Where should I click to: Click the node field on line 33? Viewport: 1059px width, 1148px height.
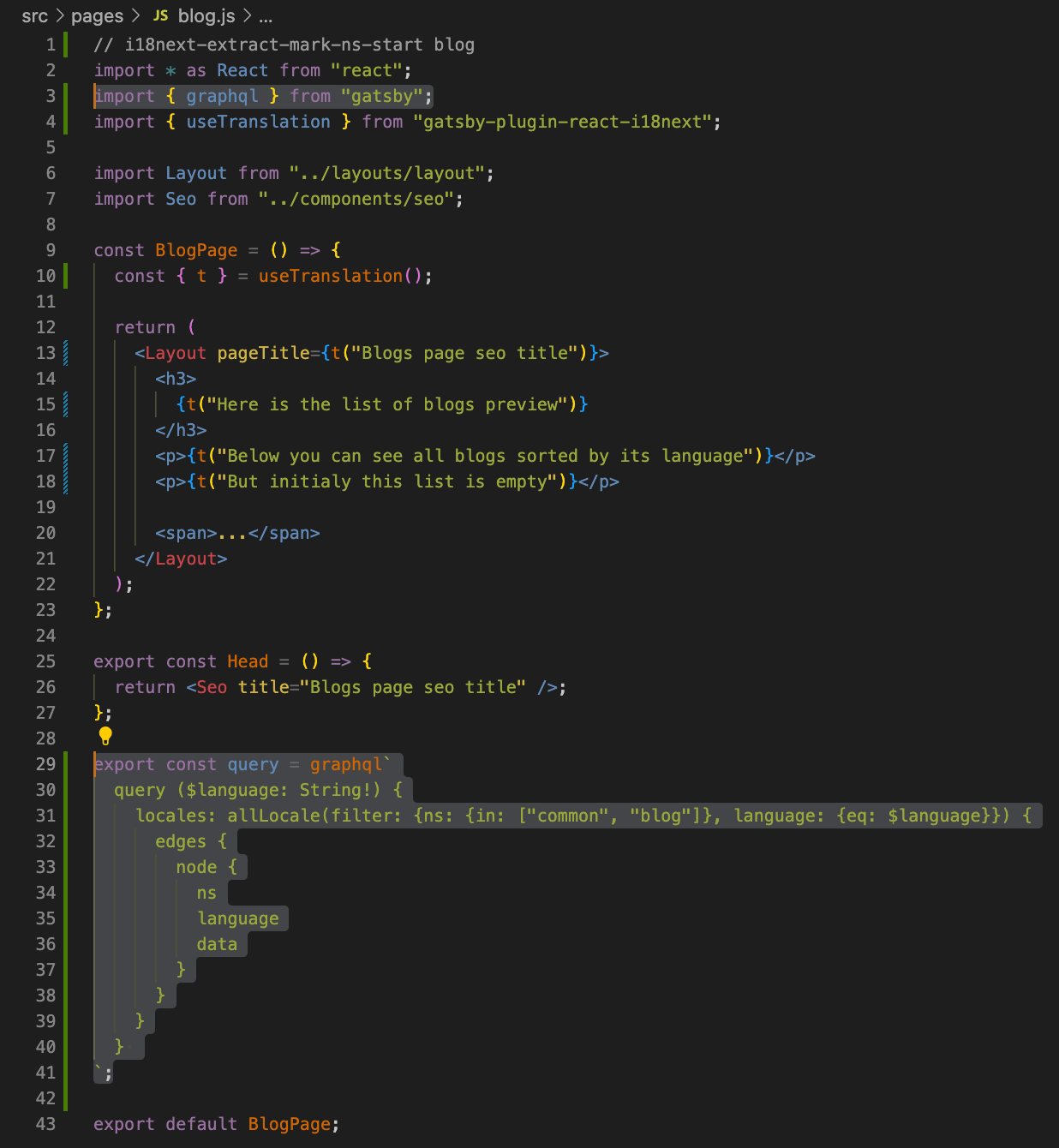196,867
